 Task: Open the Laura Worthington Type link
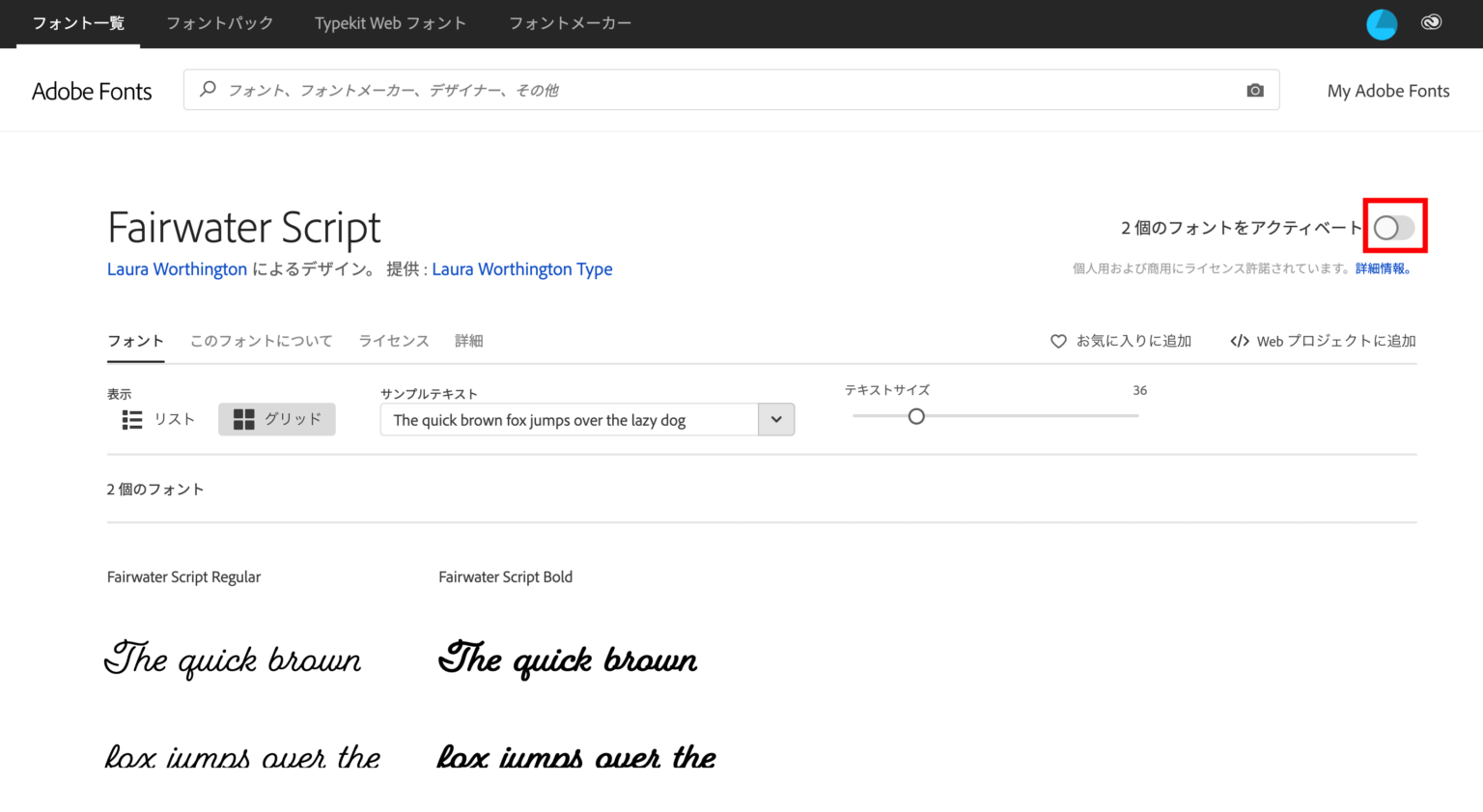521,268
